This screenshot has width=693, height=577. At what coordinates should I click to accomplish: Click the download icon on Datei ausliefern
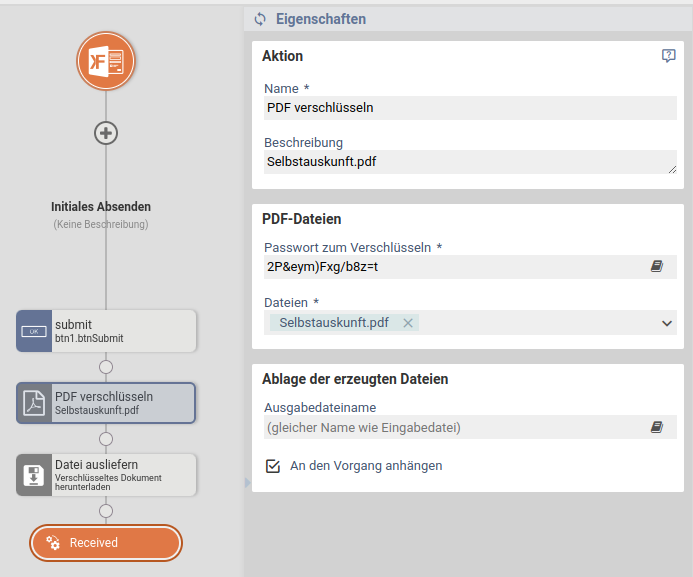(34, 475)
